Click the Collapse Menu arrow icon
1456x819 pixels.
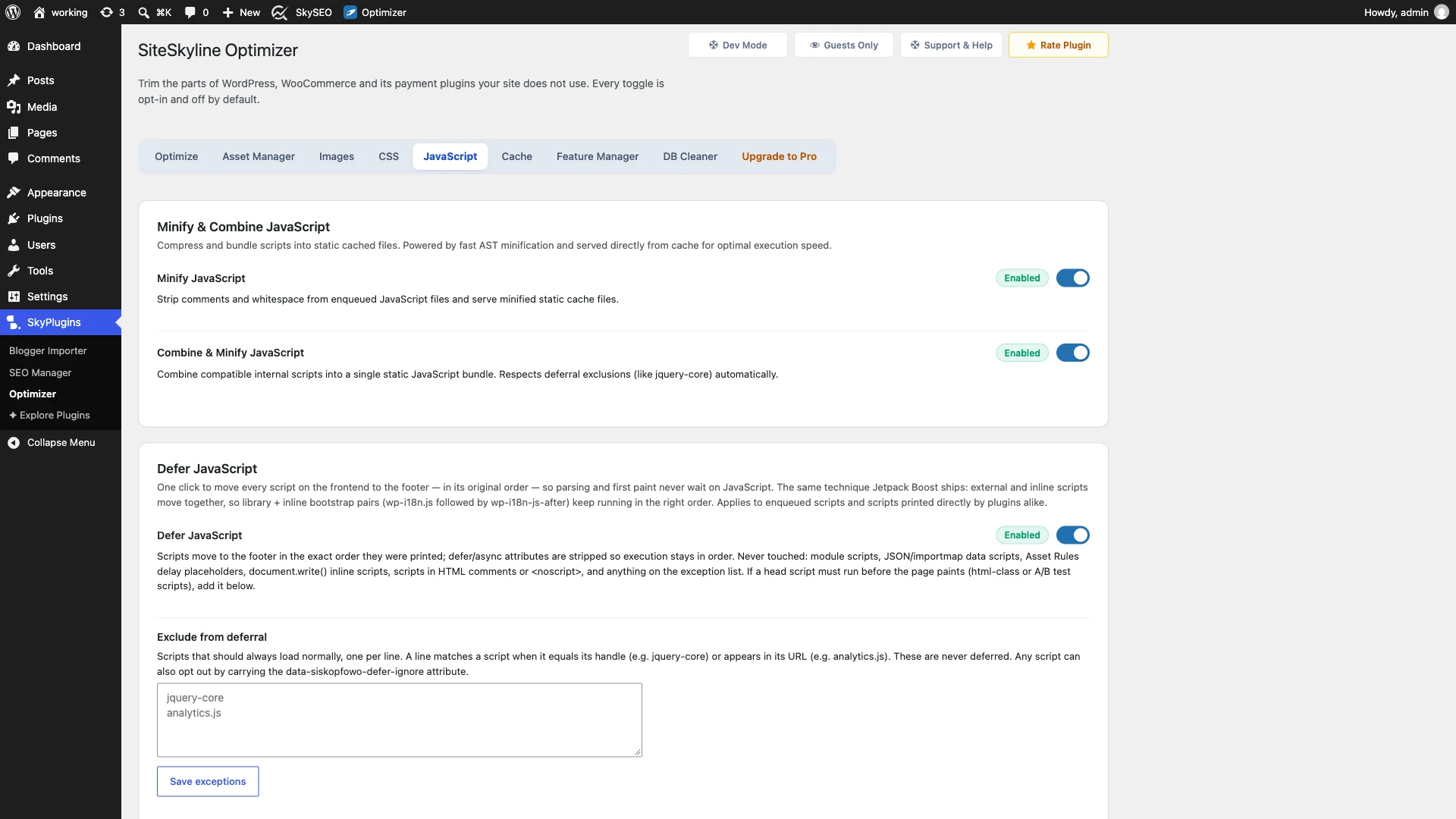coord(14,443)
